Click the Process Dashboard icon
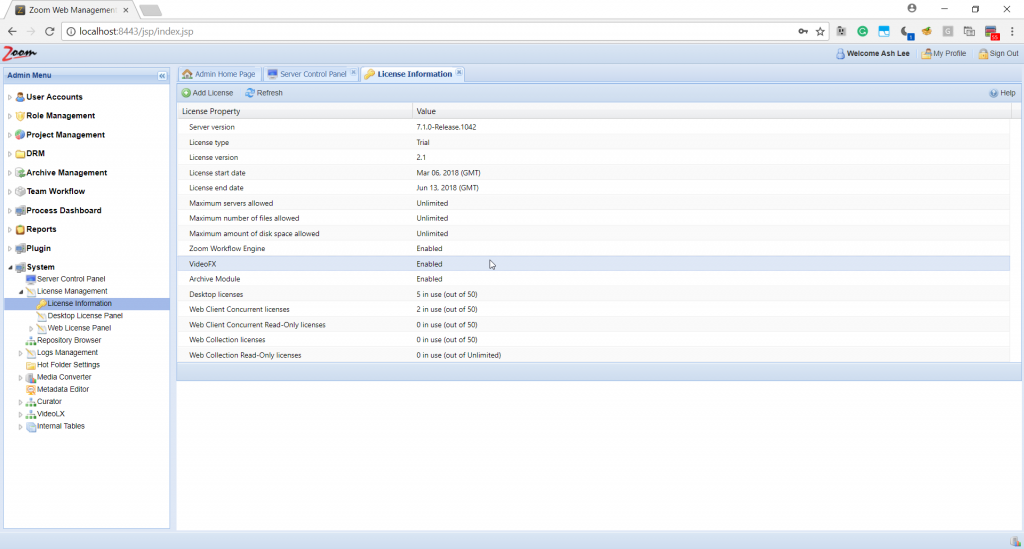The height and width of the screenshot is (549, 1024). 20,210
